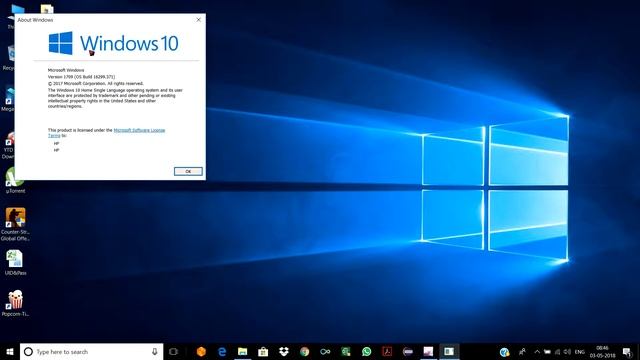Screen dimensions: 640x360
Task: Open Task View from the taskbar
Action: (173, 351)
